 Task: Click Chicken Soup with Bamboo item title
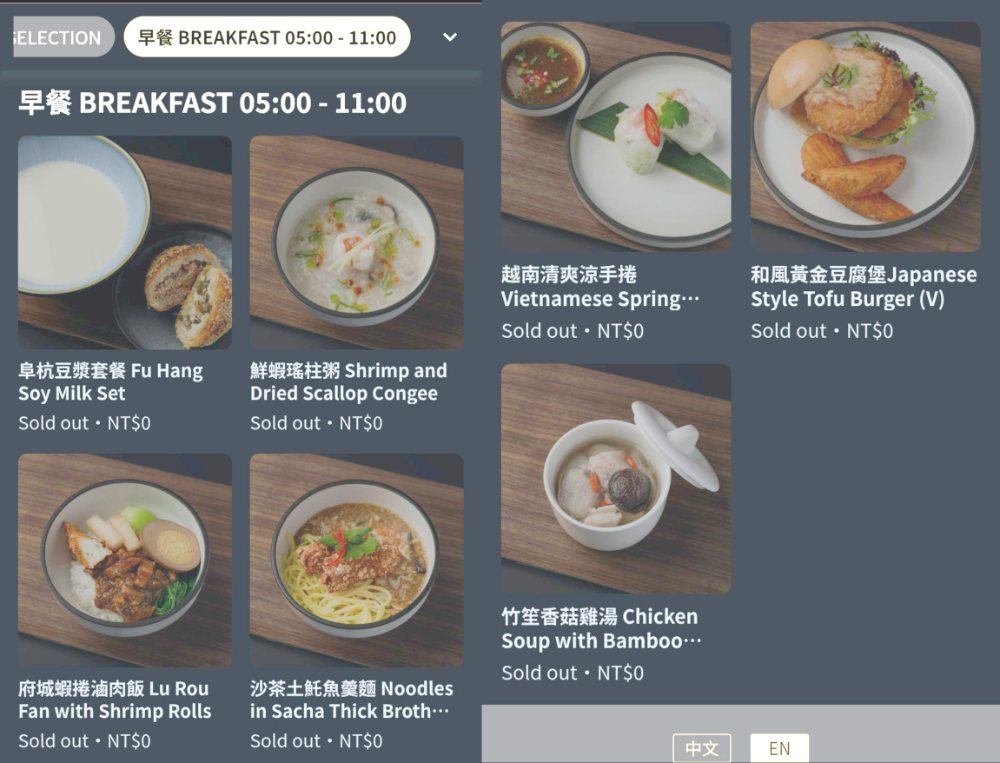(601, 628)
